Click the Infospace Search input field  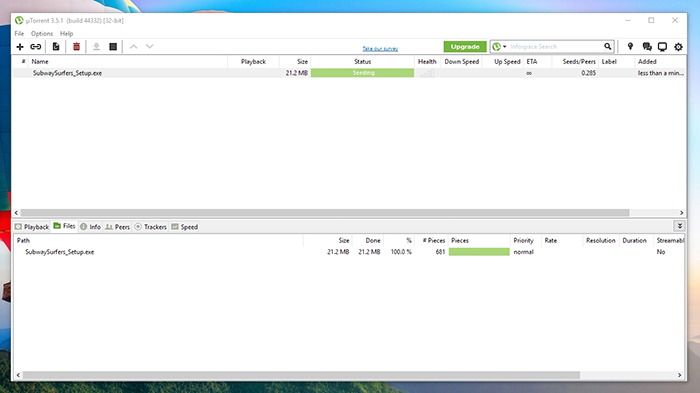pos(555,46)
